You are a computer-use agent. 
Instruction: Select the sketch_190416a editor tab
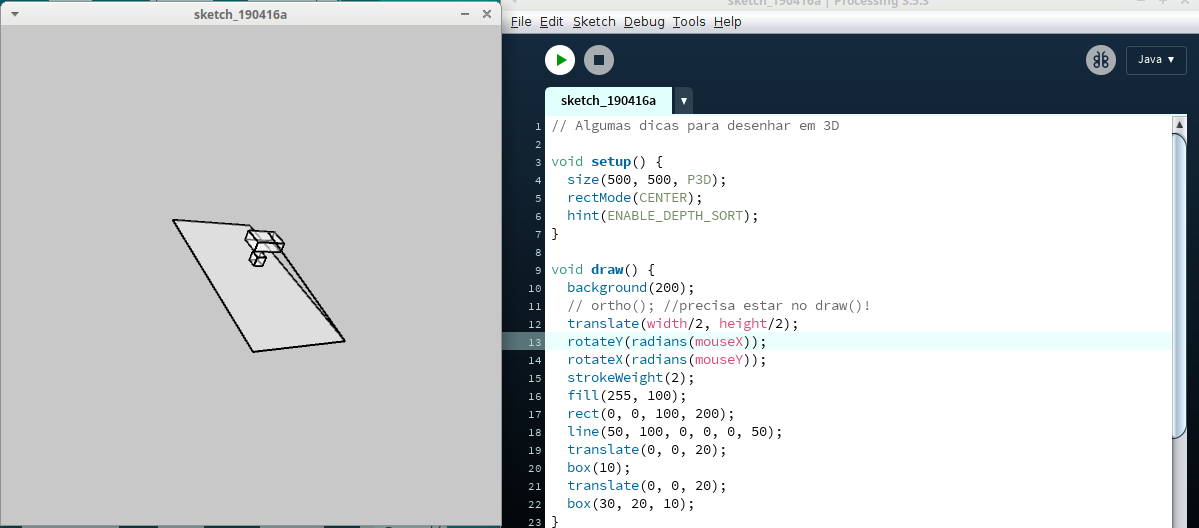pyautogui.click(x=608, y=101)
